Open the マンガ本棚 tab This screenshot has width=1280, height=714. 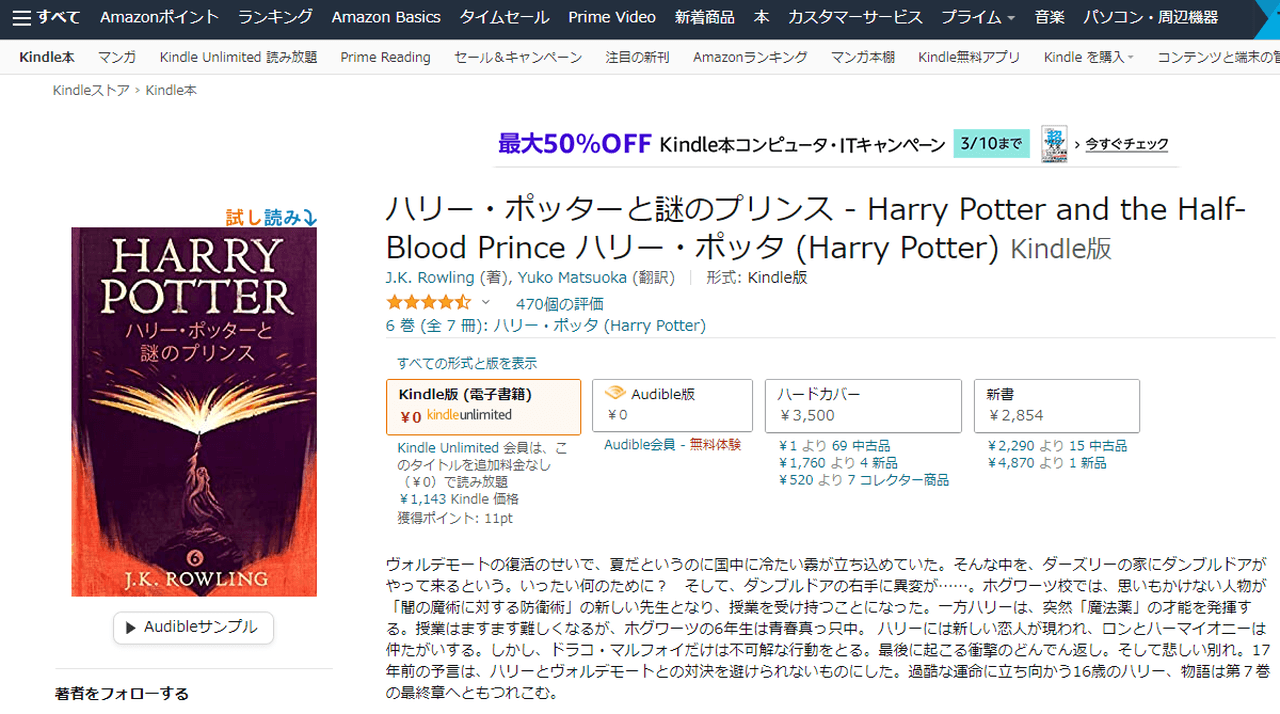(x=862, y=57)
